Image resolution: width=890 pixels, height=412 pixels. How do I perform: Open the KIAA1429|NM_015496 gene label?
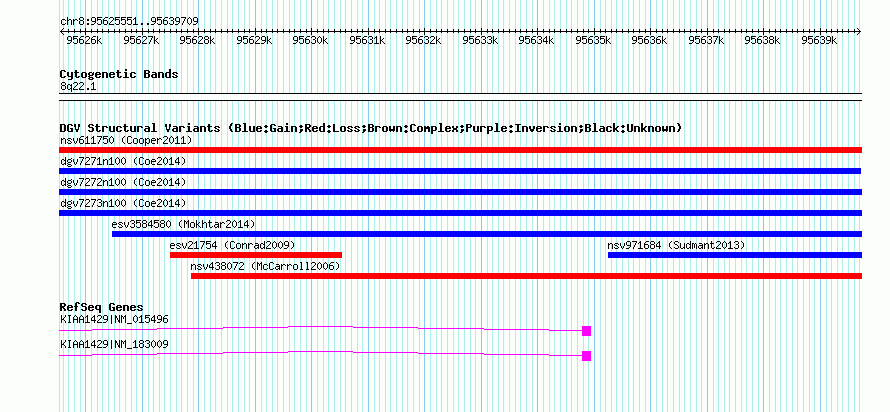point(114,319)
